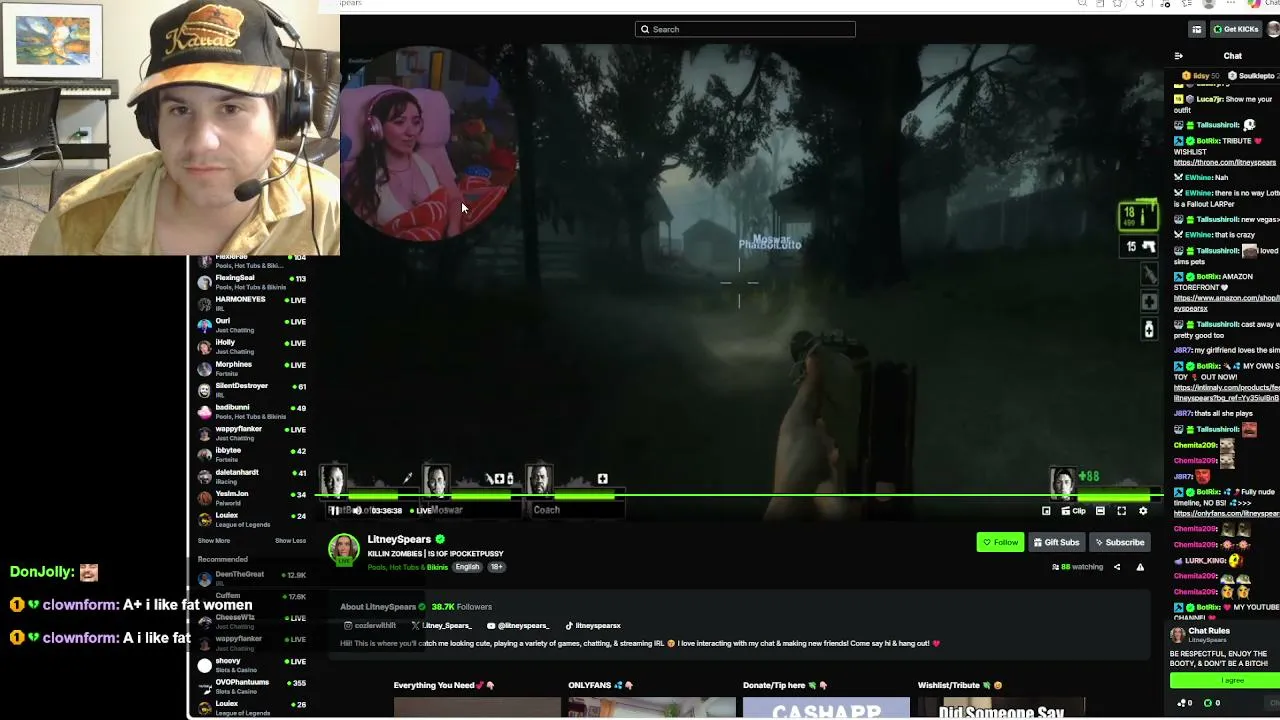Open shoovy recommended channel
Image resolution: width=1280 pixels, height=720 pixels.
[x=252, y=665]
